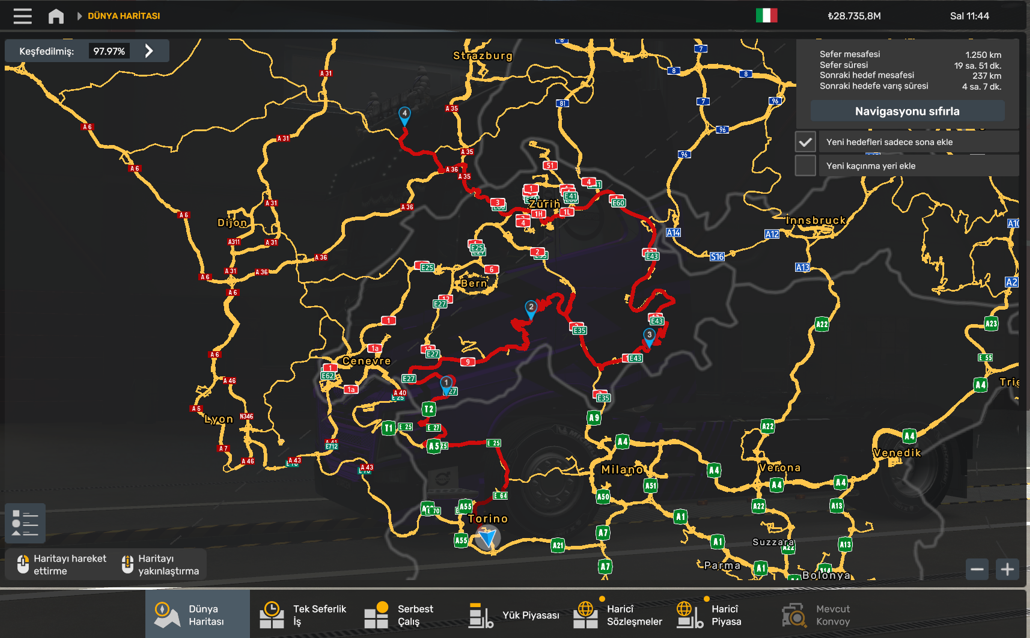Screen dimensions: 1030x638
Task: Uncheck Yeni hedefleri sadece sona ekle
Action: (x=804, y=141)
